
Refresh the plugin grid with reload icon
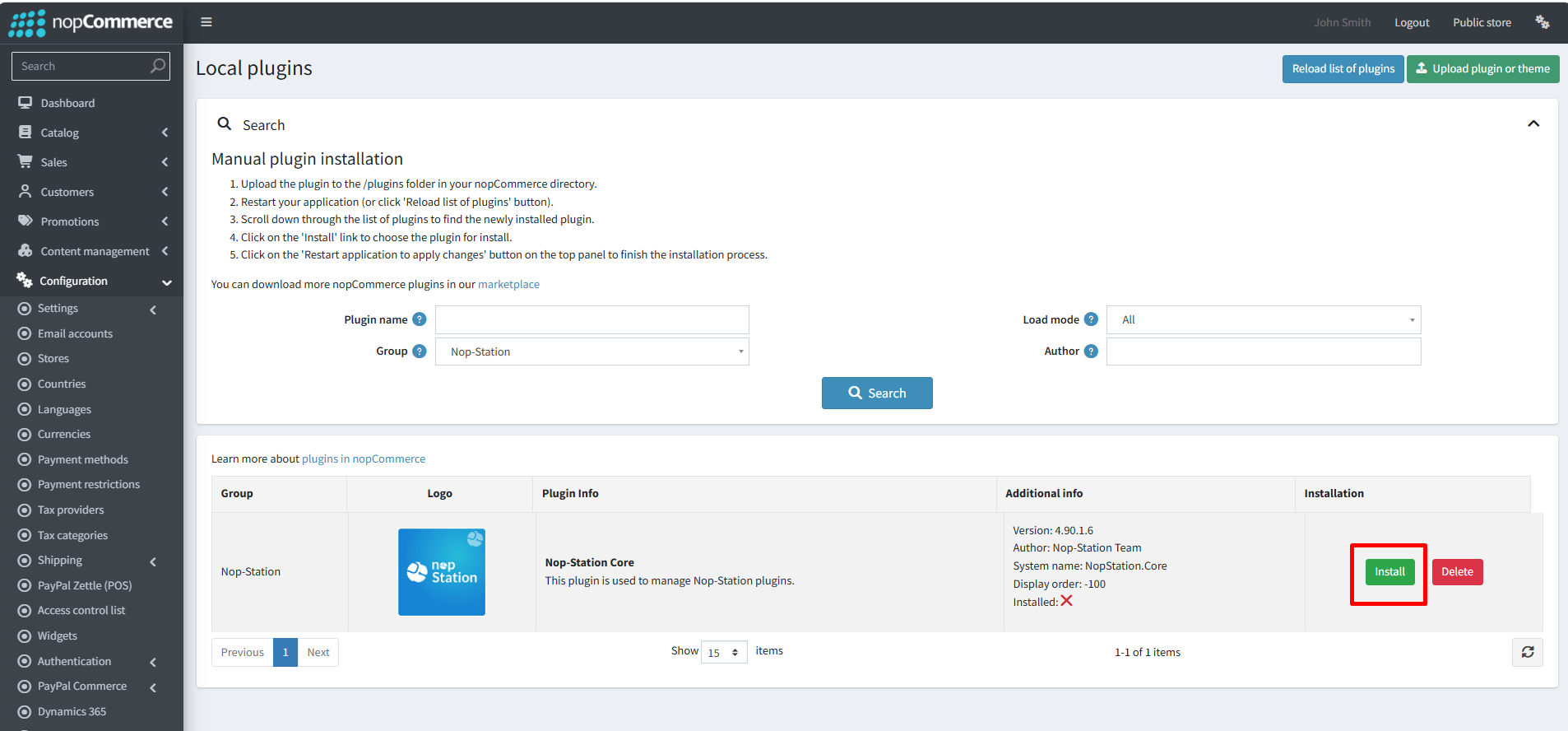point(1528,652)
